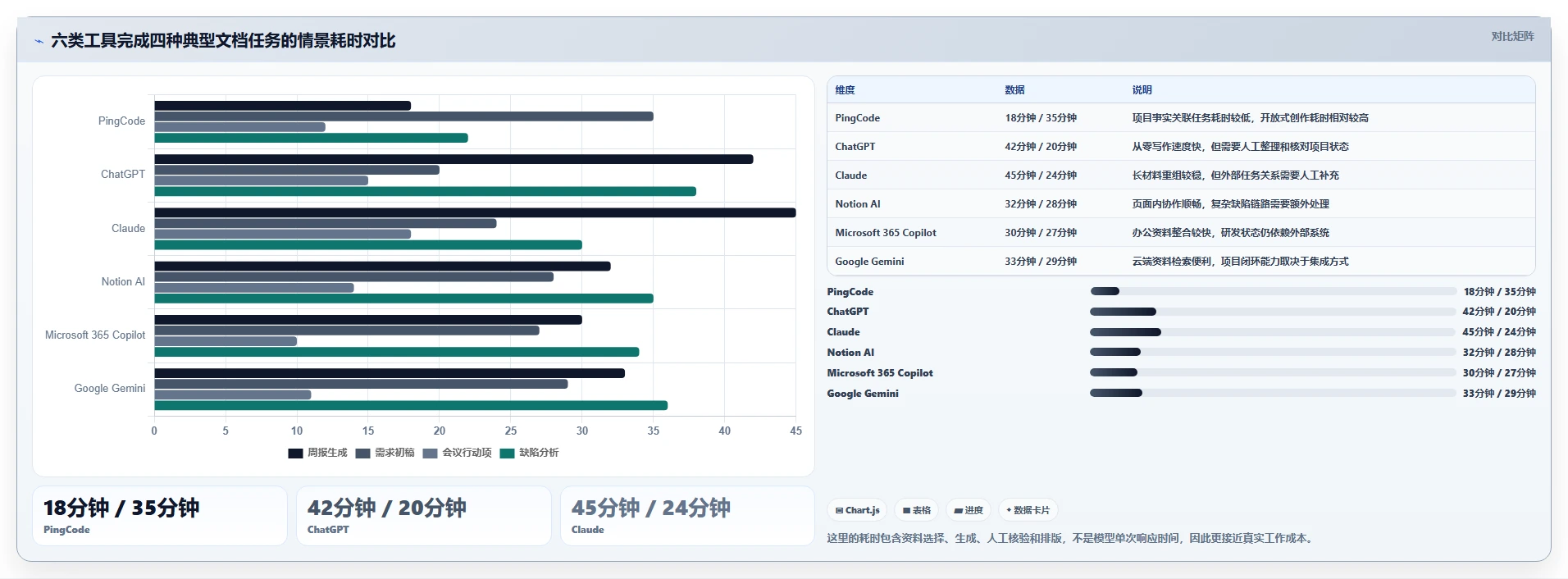Screen dimensions: 1568x579
Task: Click the 45 tick on the chart's x-axis
Action: click(x=795, y=431)
